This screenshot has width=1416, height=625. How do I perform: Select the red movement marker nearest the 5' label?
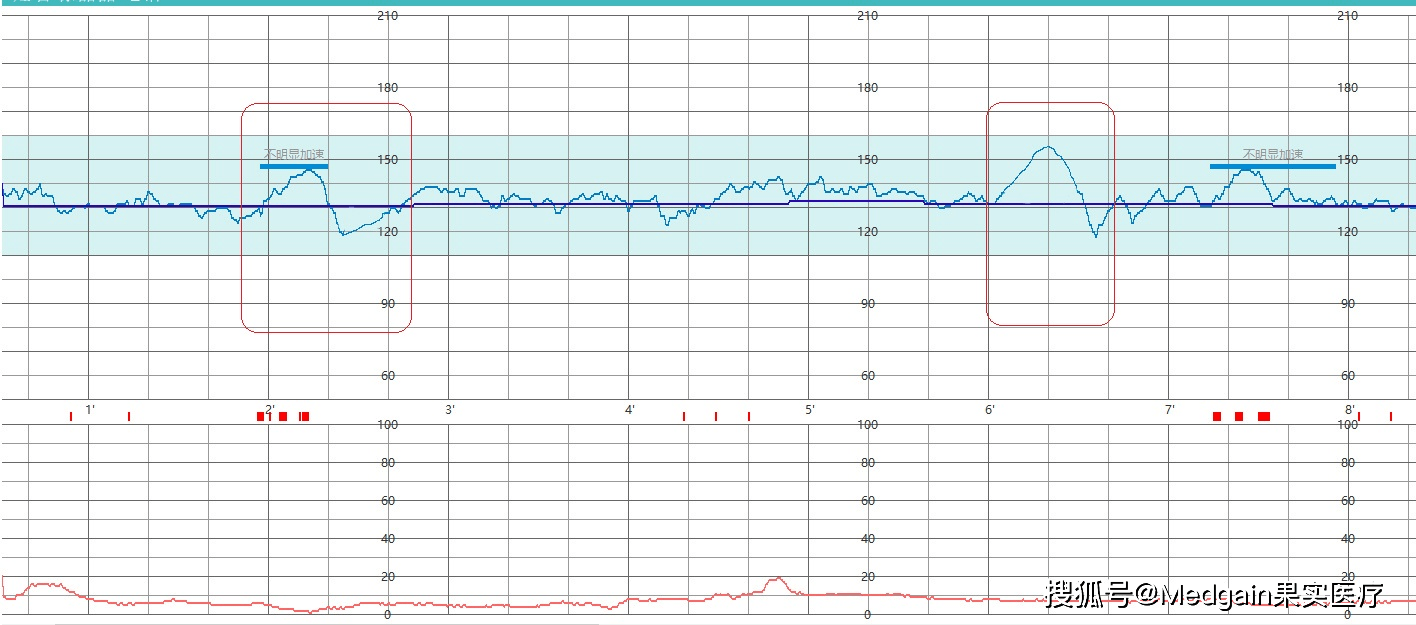[749, 416]
